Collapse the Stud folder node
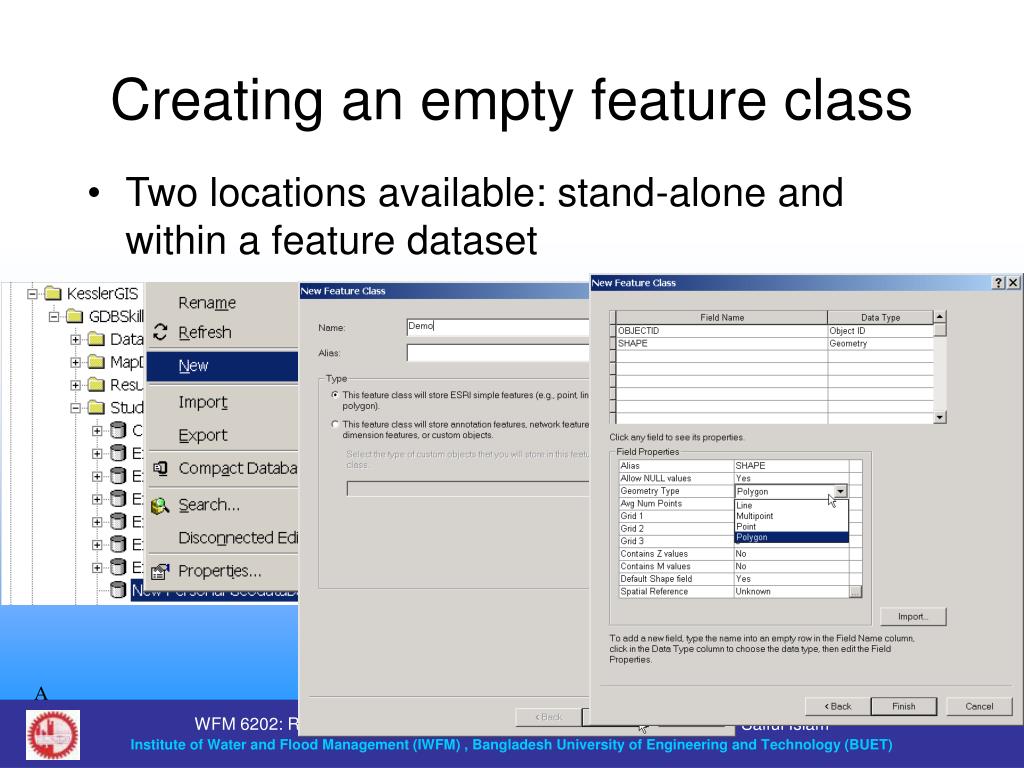 (x=76, y=408)
